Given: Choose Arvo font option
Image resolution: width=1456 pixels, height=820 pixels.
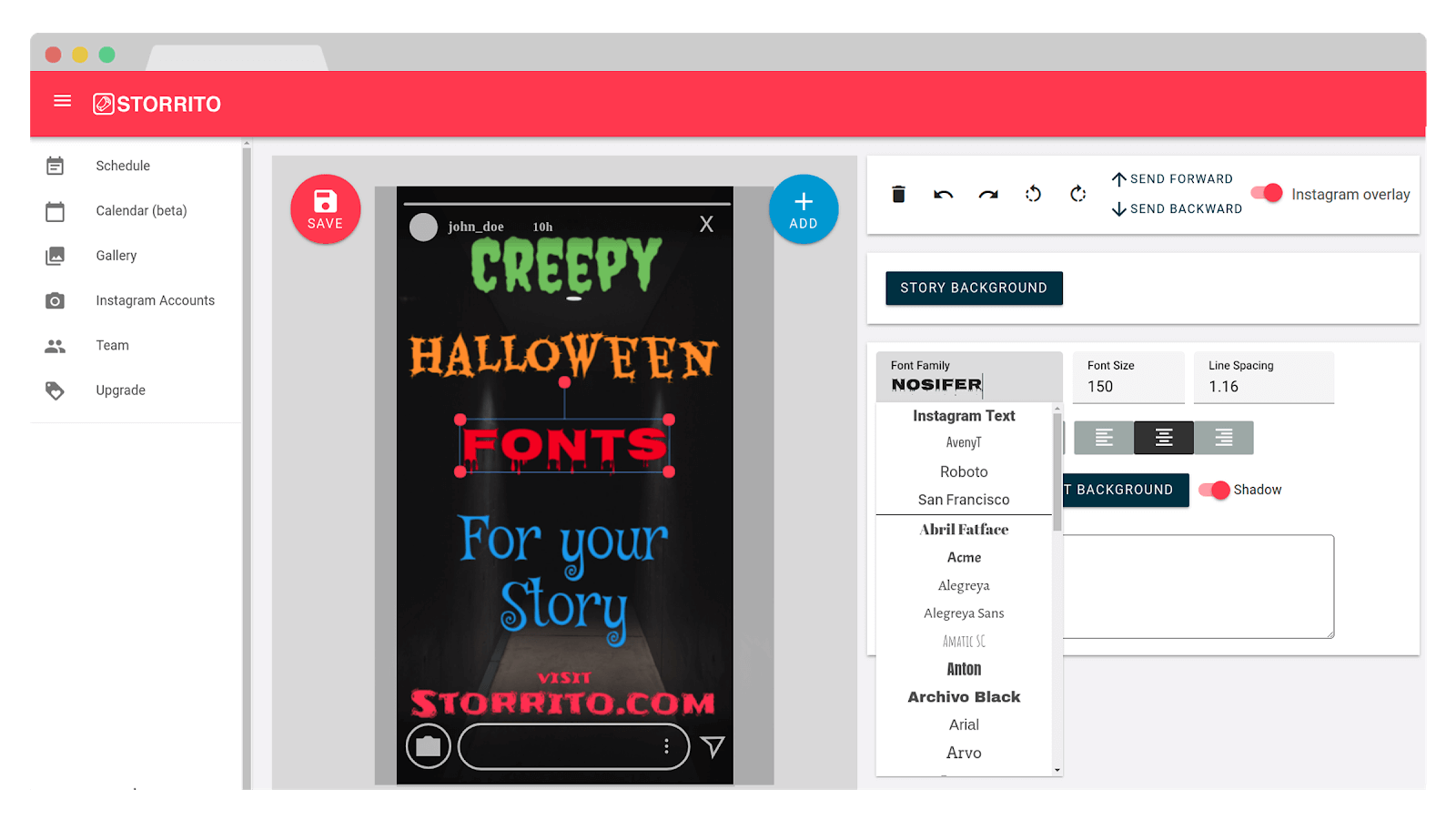Looking at the screenshot, I should click(964, 753).
